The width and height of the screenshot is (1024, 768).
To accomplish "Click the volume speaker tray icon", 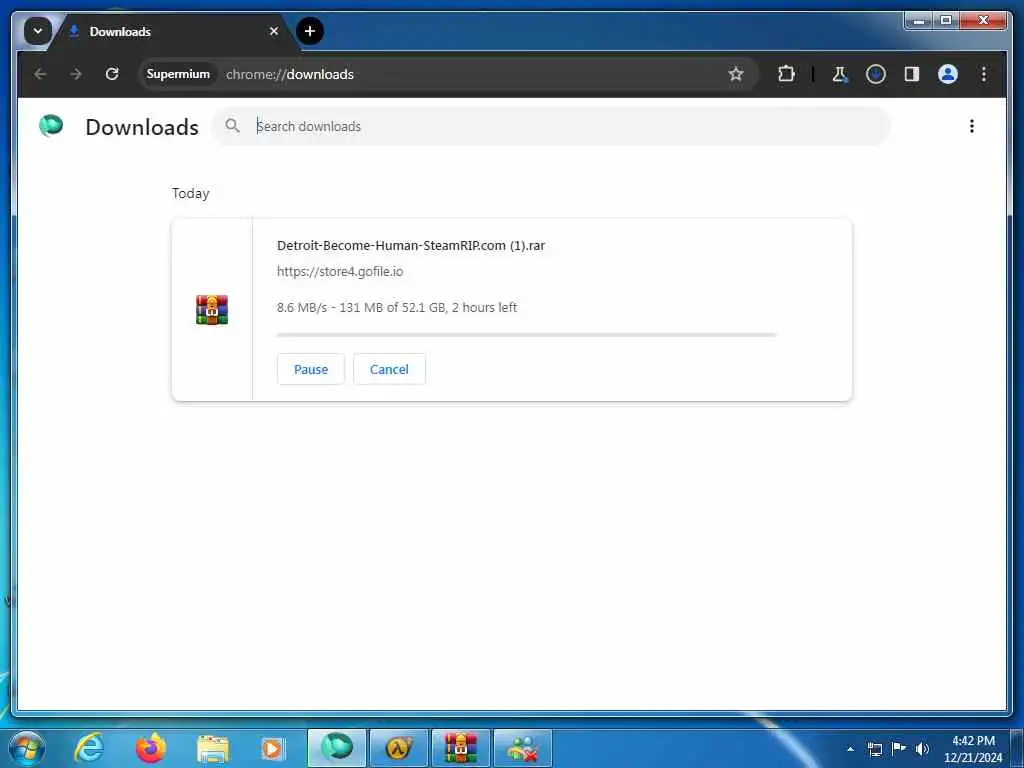I will (x=922, y=748).
